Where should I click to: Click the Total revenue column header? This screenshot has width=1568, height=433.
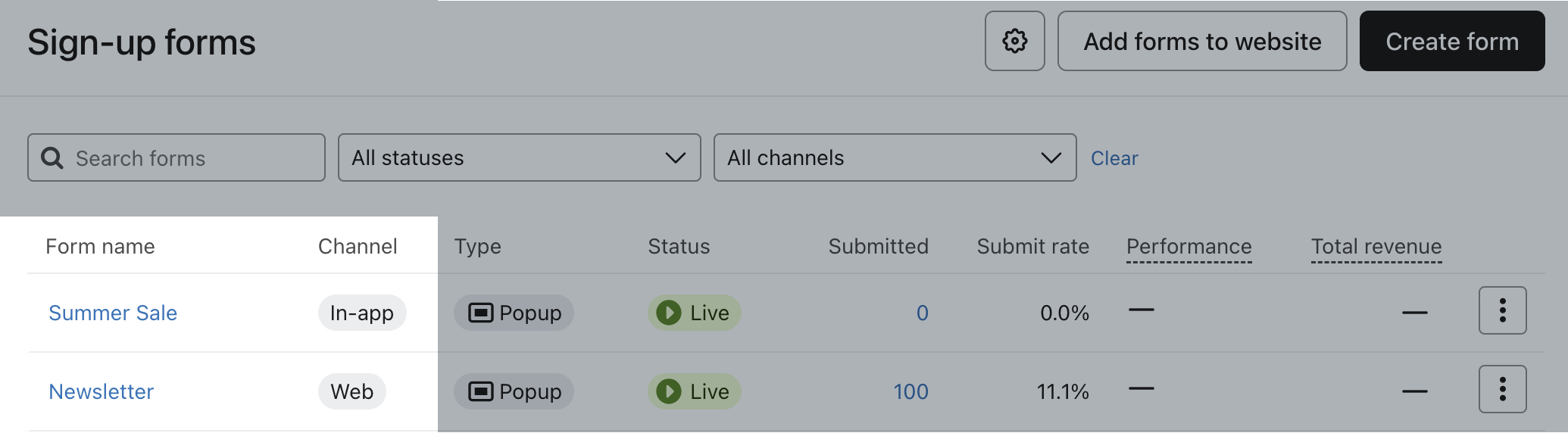1376,247
